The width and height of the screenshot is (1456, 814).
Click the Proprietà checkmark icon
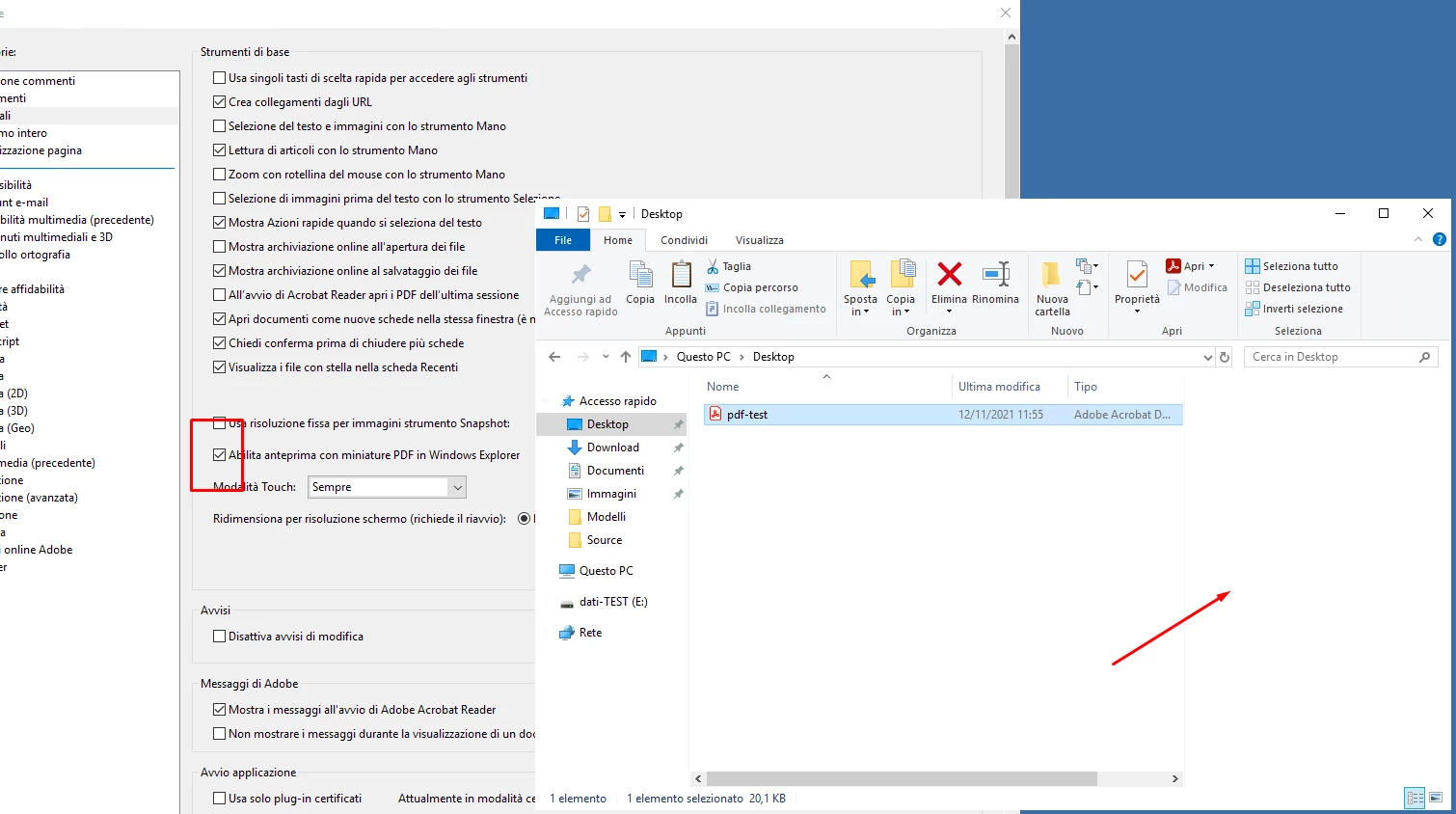click(1137, 276)
